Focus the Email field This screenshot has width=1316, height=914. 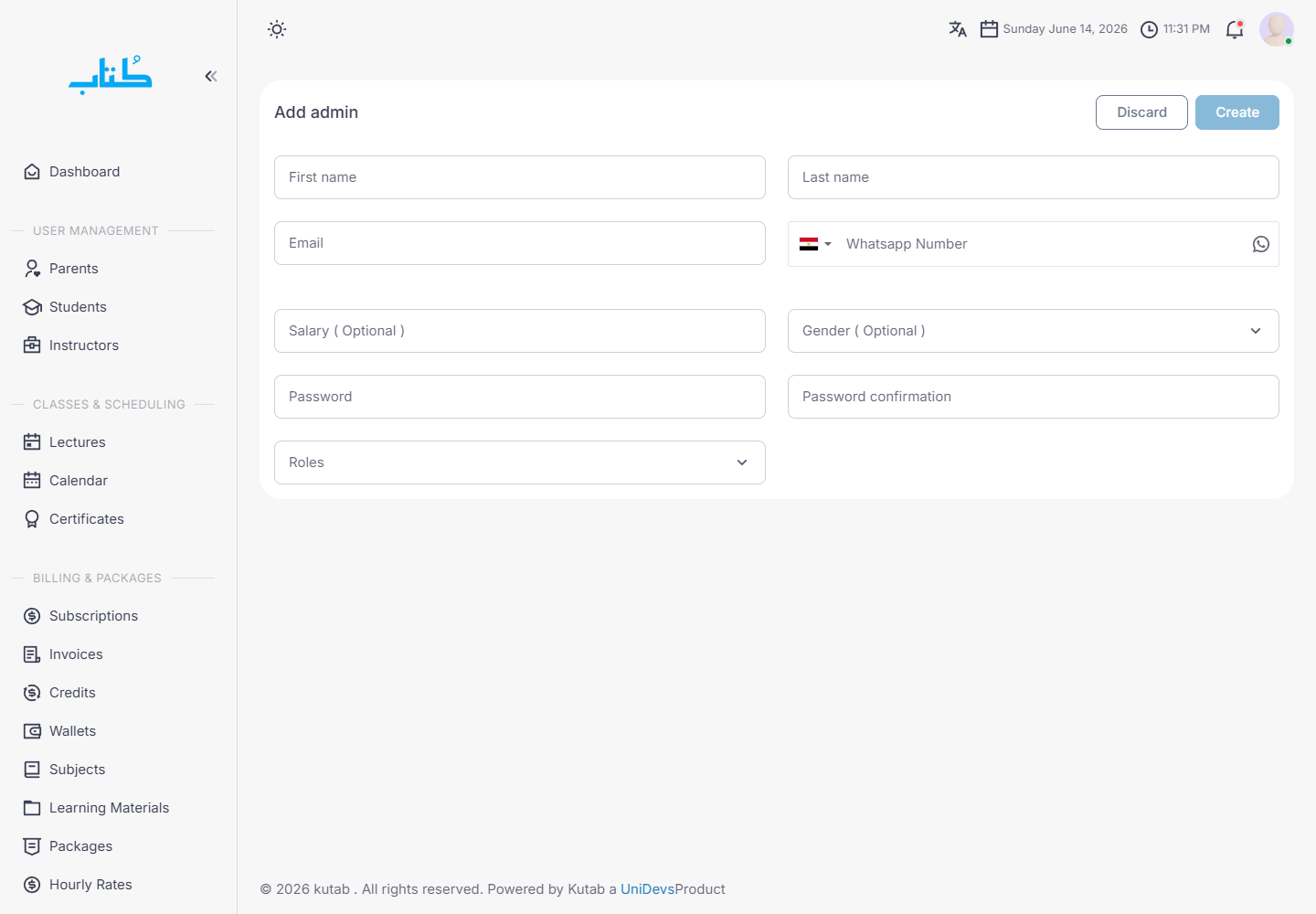click(520, 243)
